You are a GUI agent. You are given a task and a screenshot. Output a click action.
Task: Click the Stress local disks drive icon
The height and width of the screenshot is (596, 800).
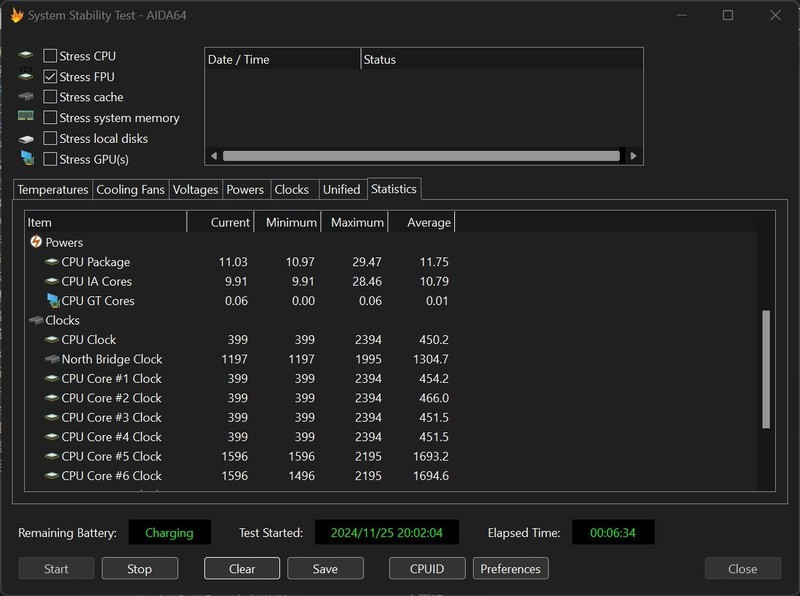pyautogui.click(x=26, y=139)
